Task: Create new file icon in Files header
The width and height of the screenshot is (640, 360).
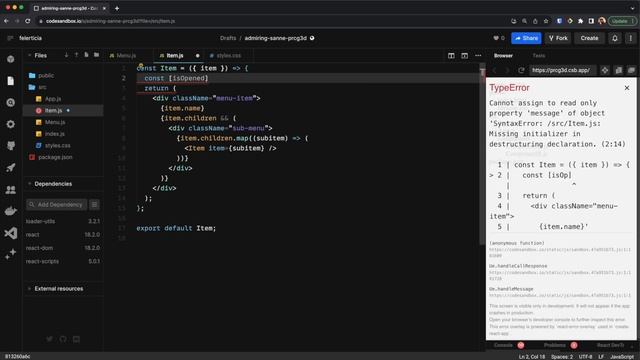Action: [x=86, y=55]
